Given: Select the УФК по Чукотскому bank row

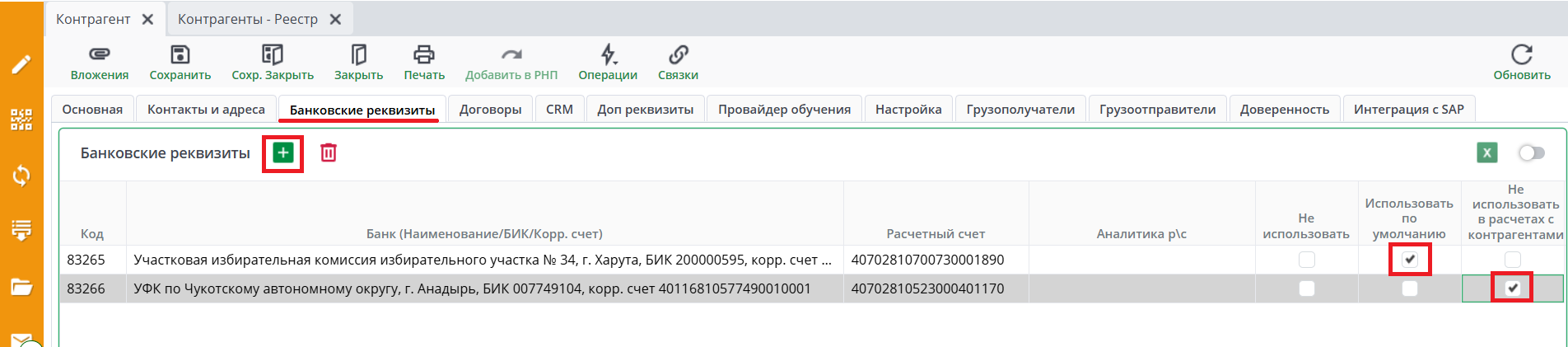Looking at the screenshot, I should (x=472, y=288).
